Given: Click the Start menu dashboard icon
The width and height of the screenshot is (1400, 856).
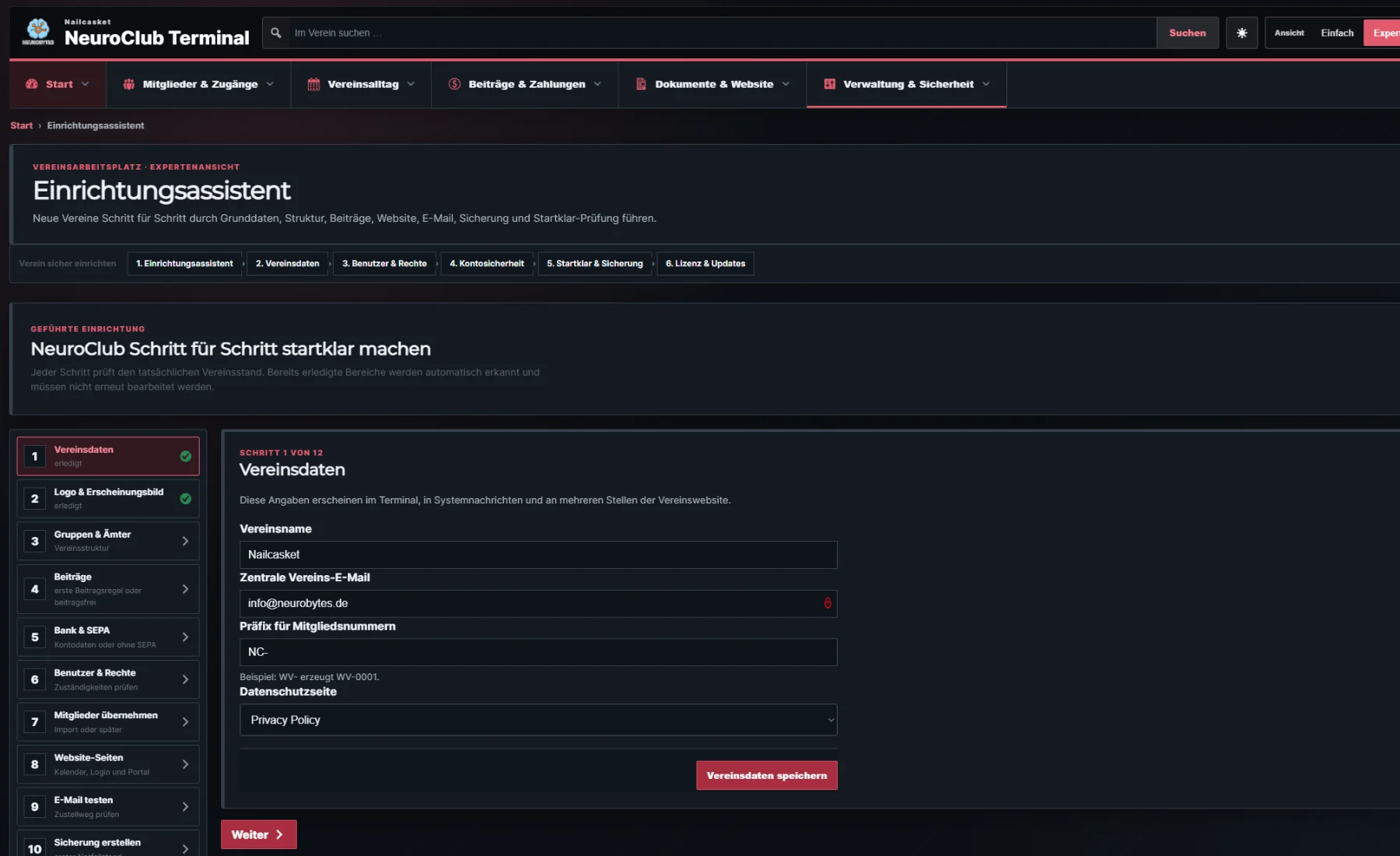Looking at the screenshot, I should [32, 84].
